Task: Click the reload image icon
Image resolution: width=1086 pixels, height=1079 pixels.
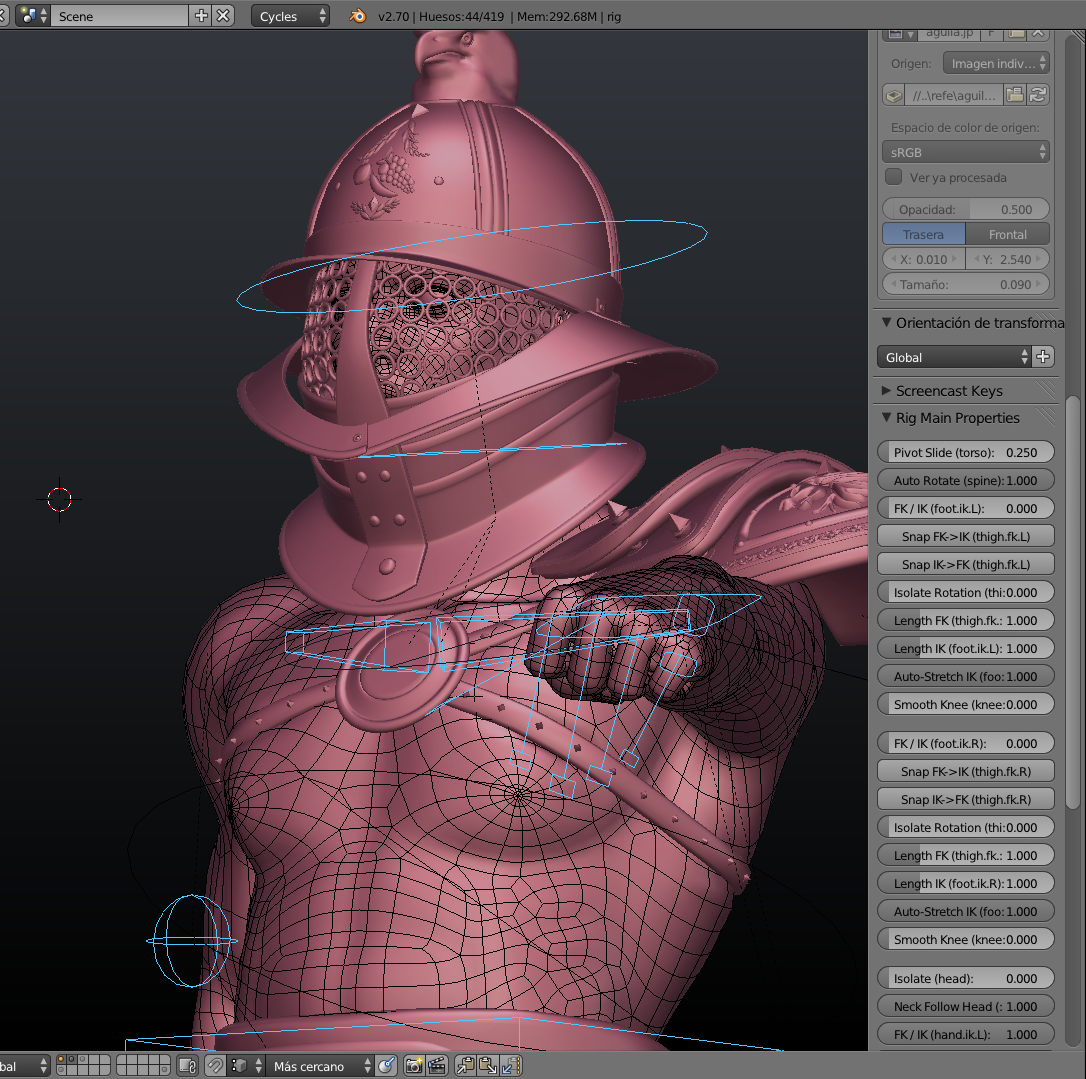Action: click(1038, 95)
